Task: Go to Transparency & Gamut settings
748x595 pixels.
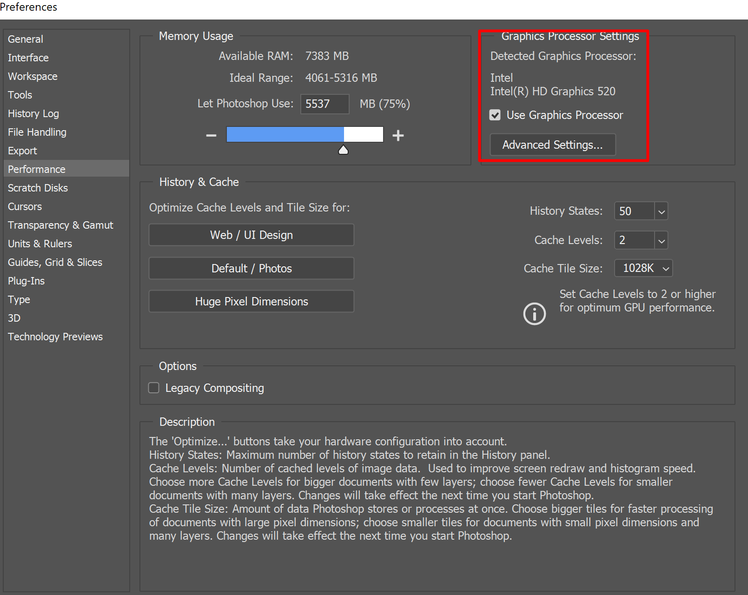Action: [x=60, y=225]
